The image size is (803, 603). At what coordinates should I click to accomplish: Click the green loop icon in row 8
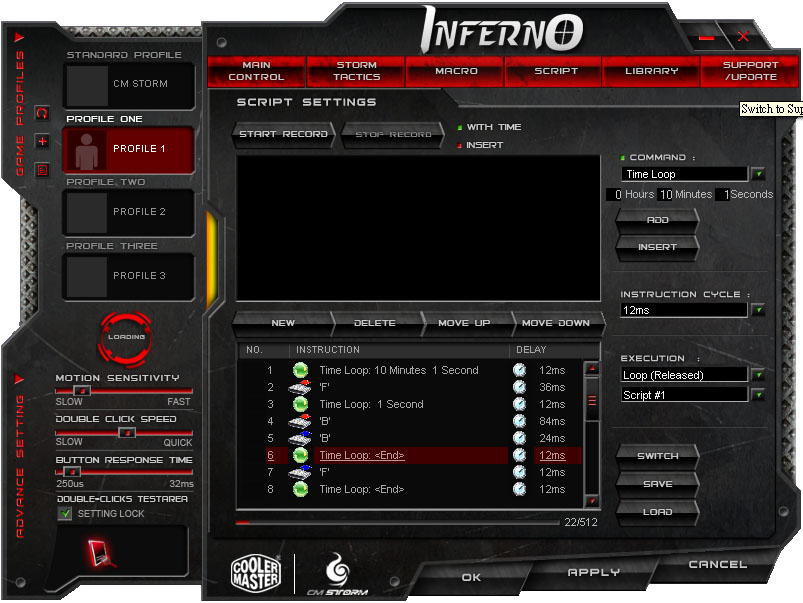pos(300,489)
